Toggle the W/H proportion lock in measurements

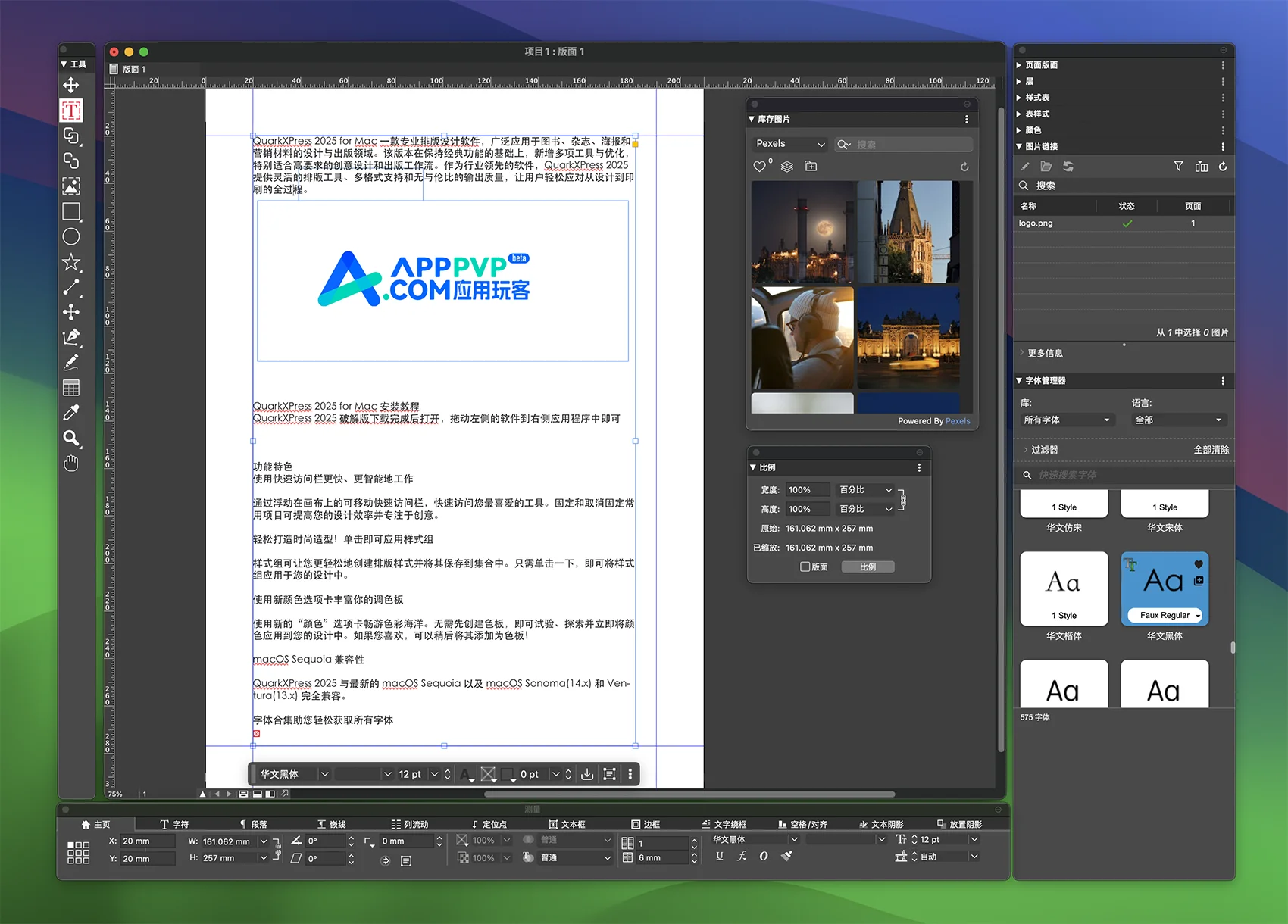277,850
